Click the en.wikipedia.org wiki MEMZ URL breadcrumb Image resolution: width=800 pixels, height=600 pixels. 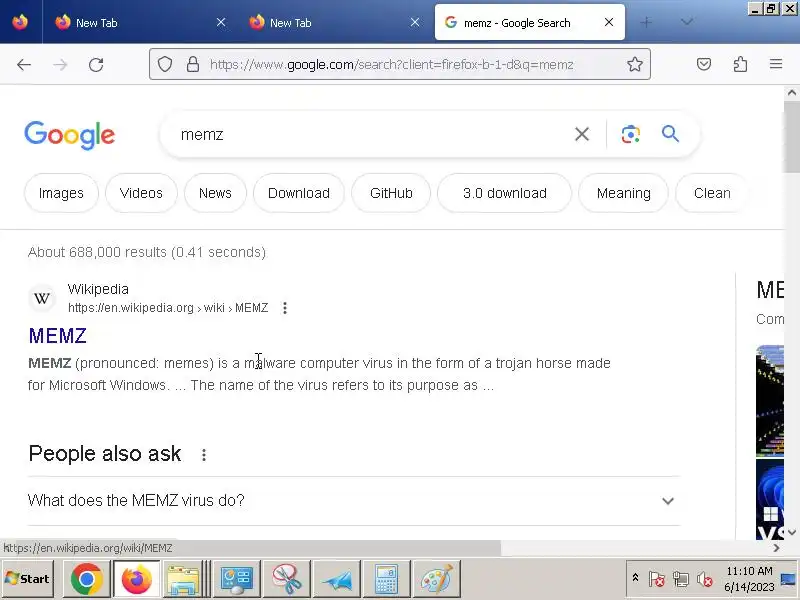(x=168, y=308)
